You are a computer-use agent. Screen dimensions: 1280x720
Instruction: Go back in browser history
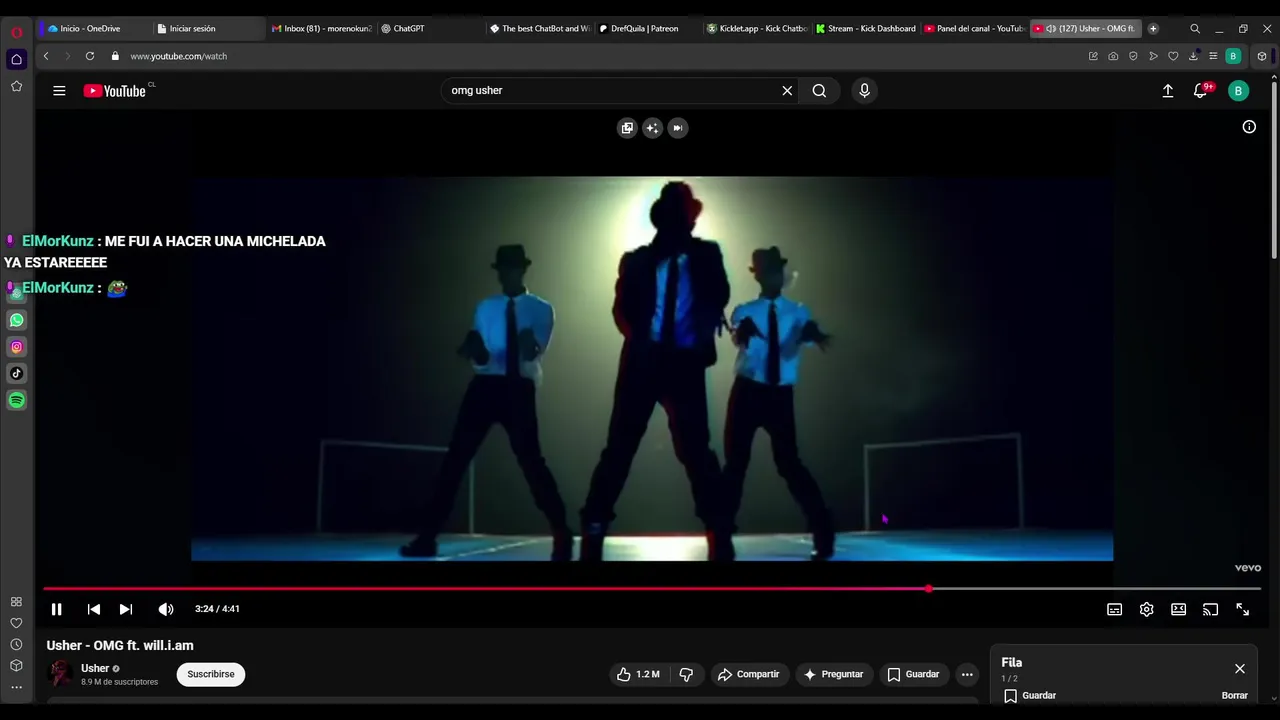[46, 56]
